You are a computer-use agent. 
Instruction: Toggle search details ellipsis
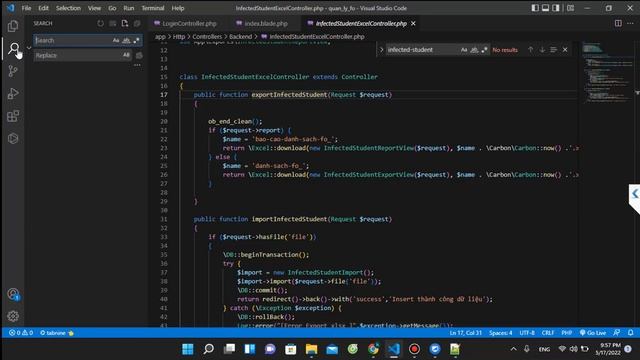(137, 65)
